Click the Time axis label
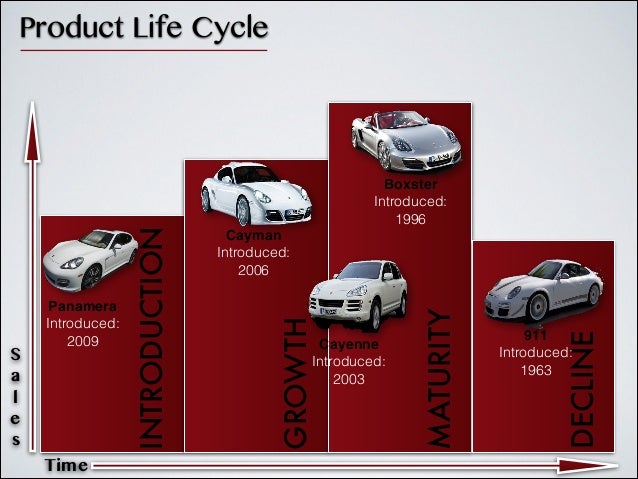The height and width of the screenshot is (479, 638). click(66, 465)
